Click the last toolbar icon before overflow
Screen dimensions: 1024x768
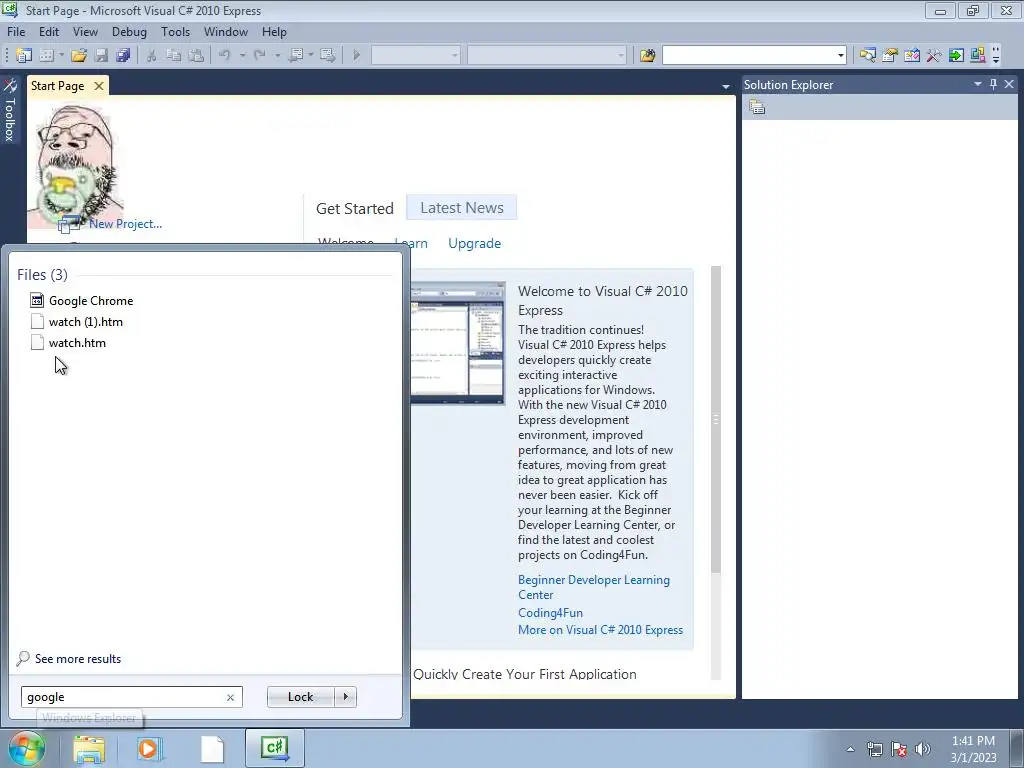point(978,56)
